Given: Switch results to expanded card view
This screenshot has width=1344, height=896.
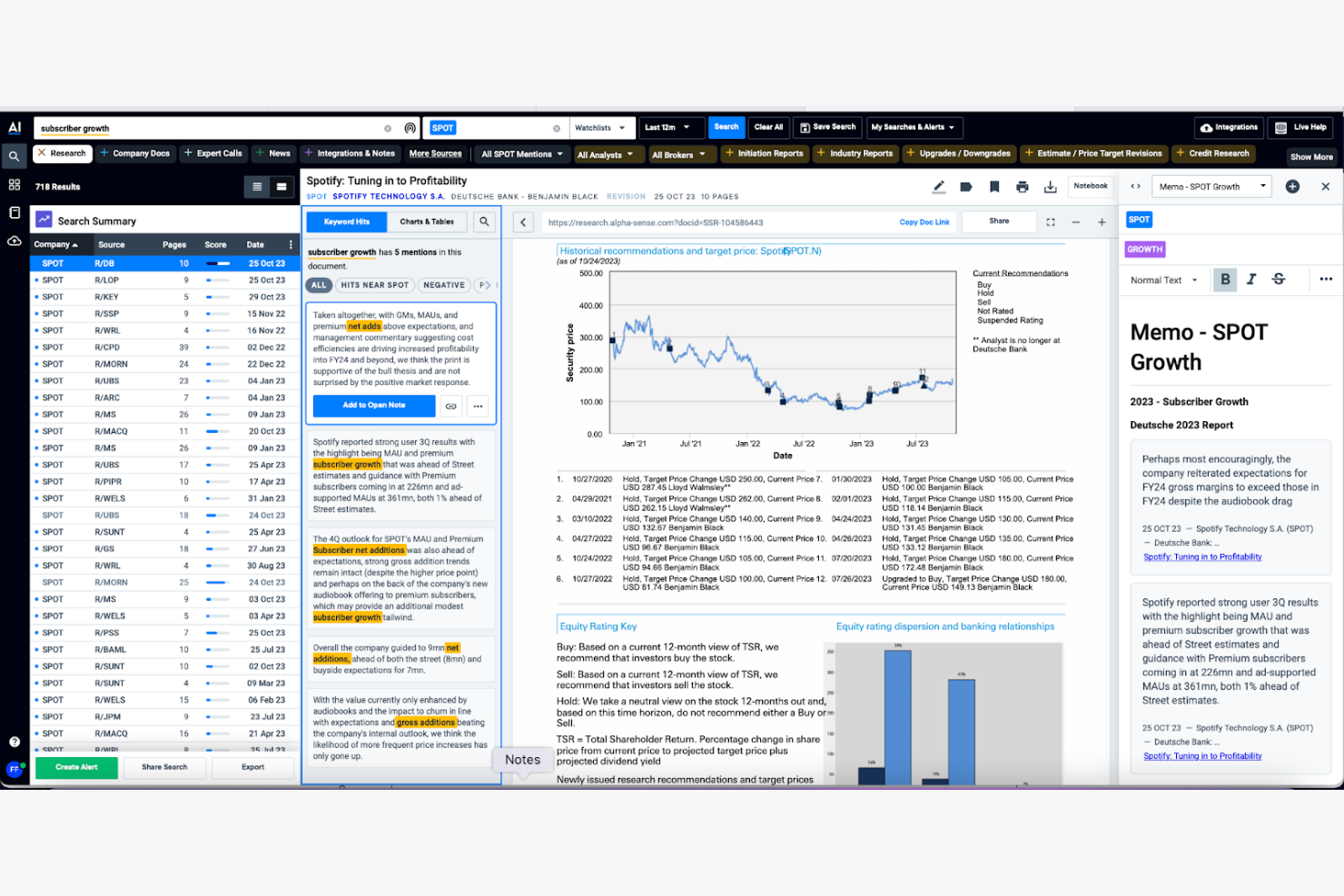Looking at the screenshot, I should 282,187.
